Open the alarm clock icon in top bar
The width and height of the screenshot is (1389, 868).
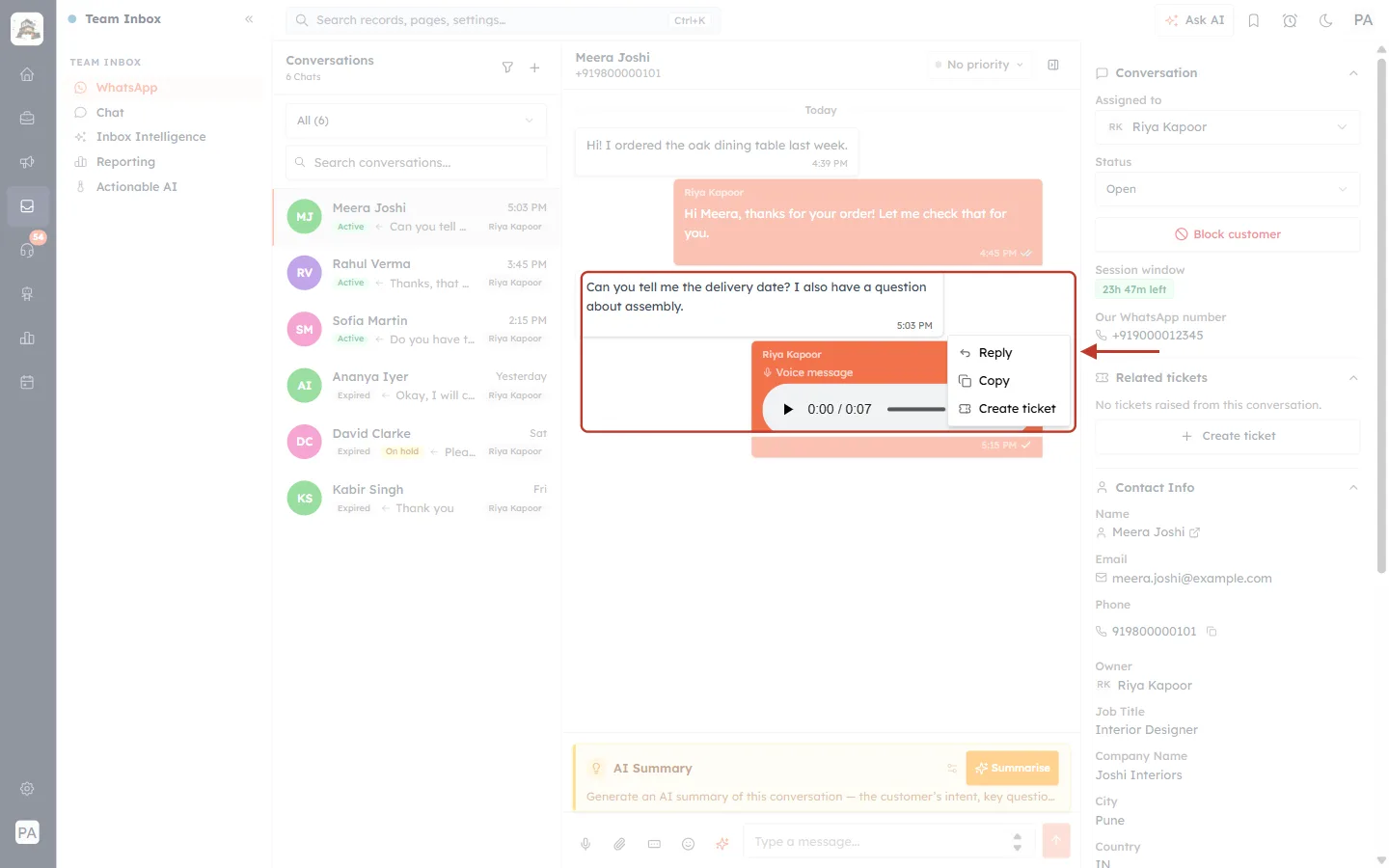point(1290,20)
